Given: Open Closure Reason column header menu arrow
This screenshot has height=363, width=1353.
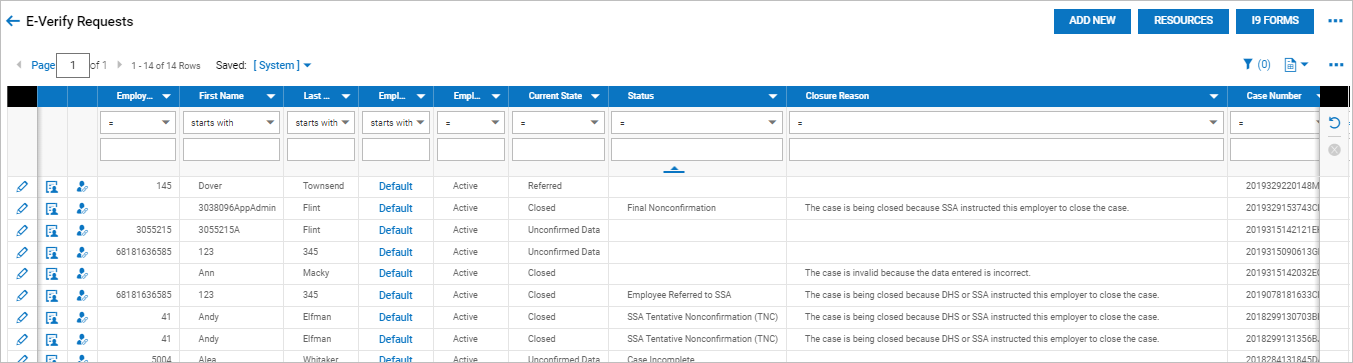Looking at the screenshot, I should pyautogui.click(x=1213, y=97).
